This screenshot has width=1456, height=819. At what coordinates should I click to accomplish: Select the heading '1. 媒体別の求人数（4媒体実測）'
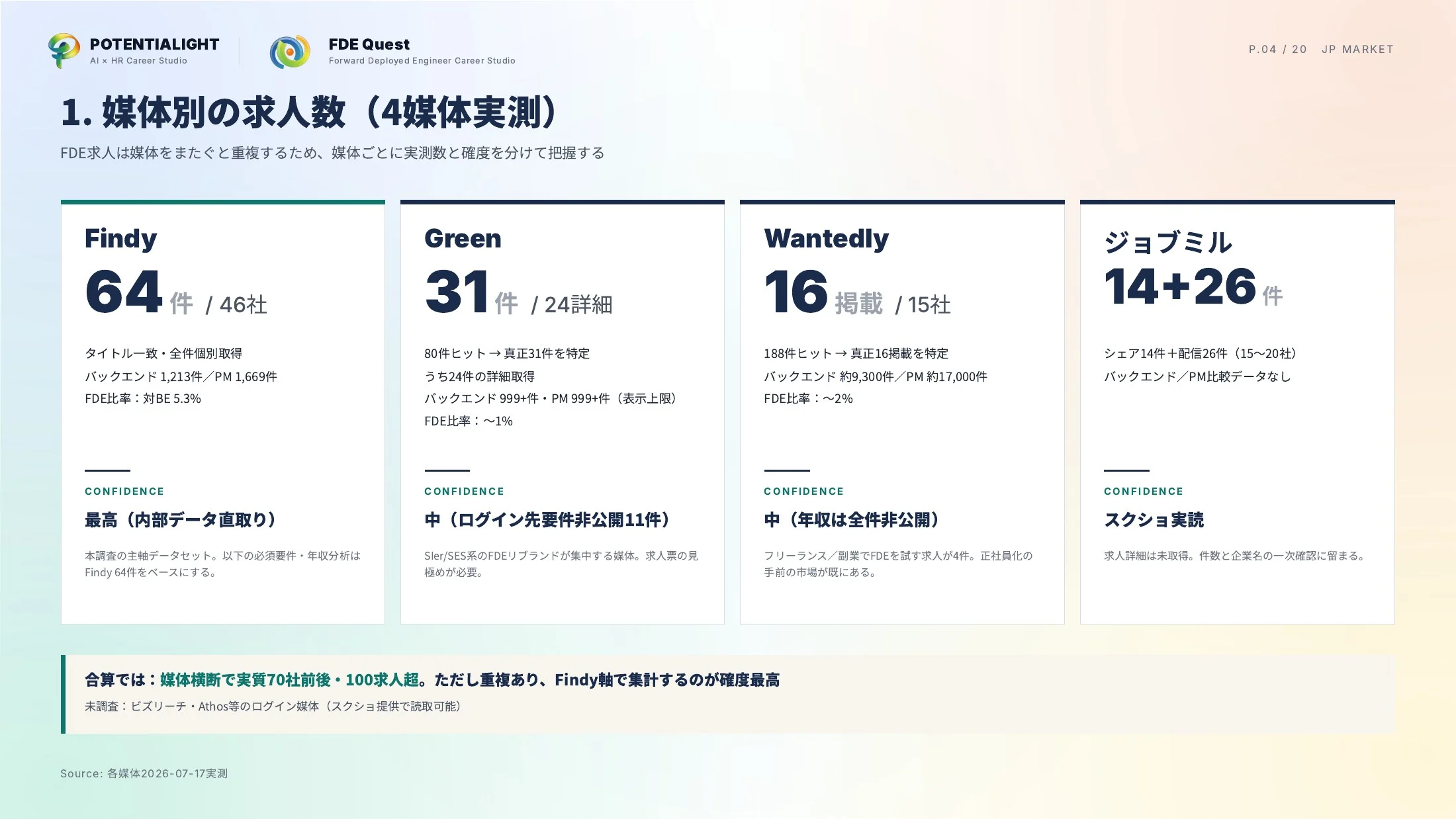click(311, 112)
